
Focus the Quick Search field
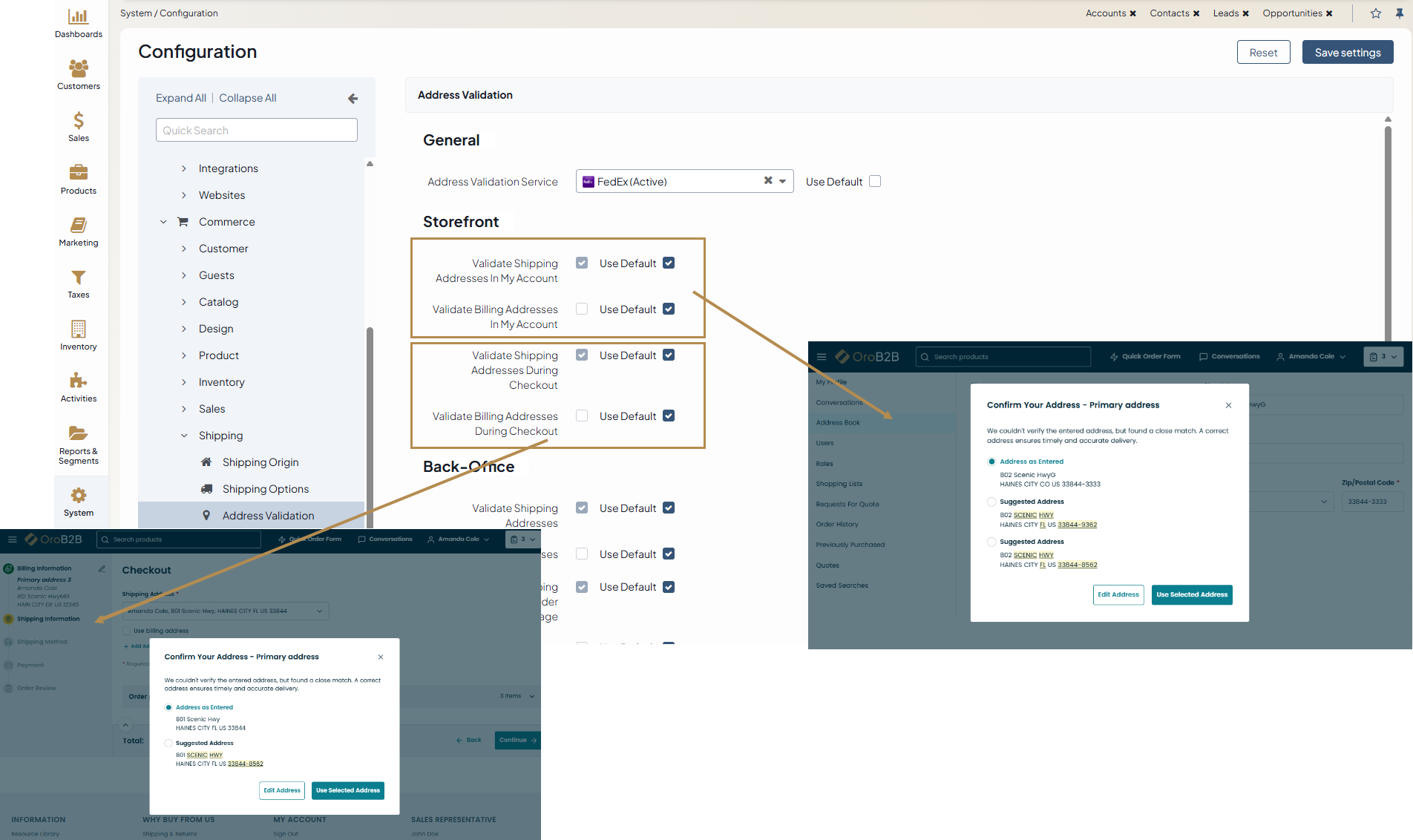click(256, 130)
